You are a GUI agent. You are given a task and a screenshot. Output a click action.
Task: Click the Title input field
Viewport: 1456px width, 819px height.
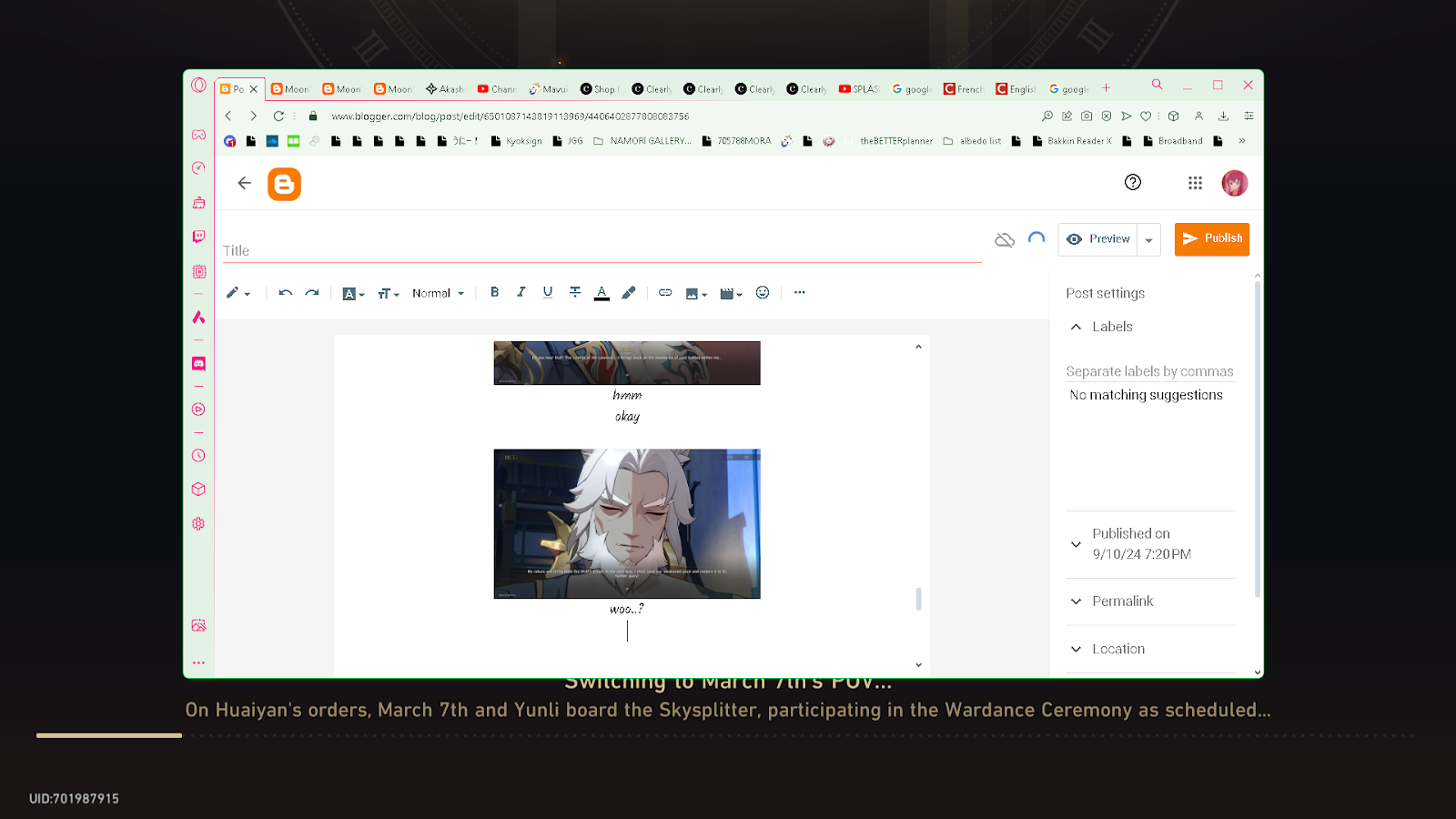pyautogui.click(x=602, y=250)
